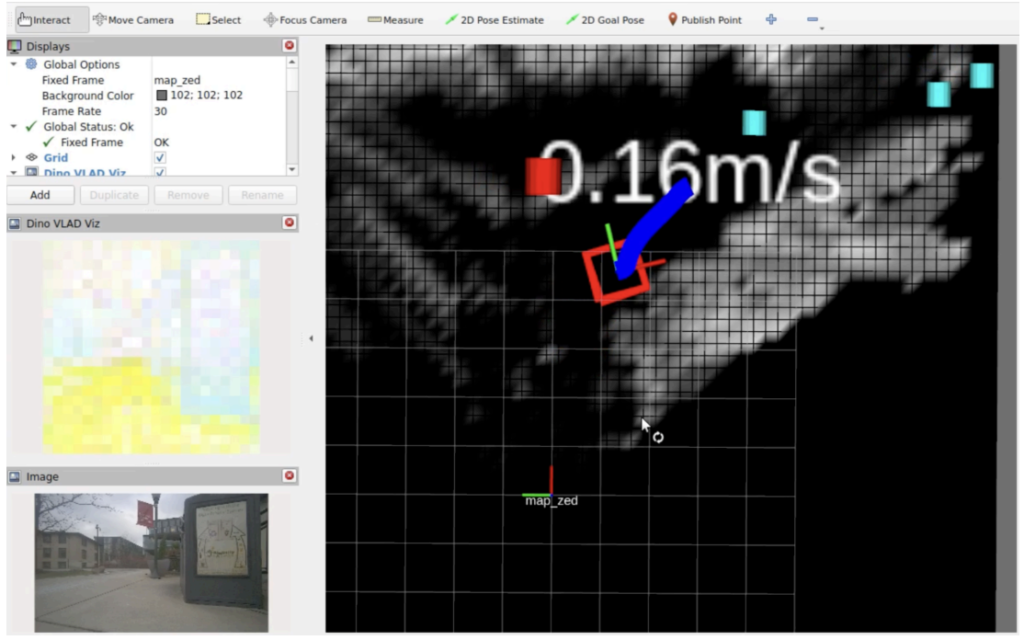Pick the Measure tool

[395, 20]
